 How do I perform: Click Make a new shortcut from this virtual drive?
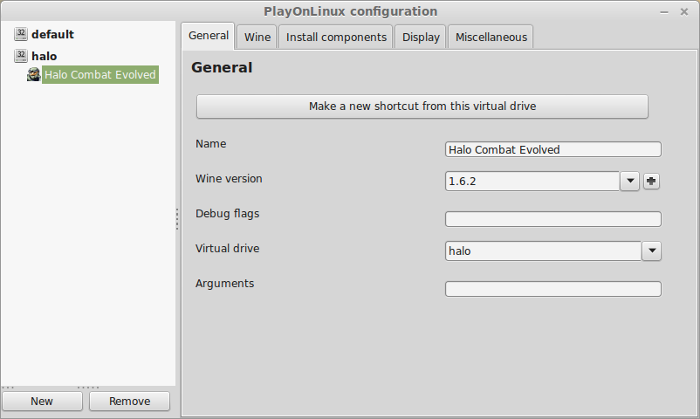(x=422, y=106)
